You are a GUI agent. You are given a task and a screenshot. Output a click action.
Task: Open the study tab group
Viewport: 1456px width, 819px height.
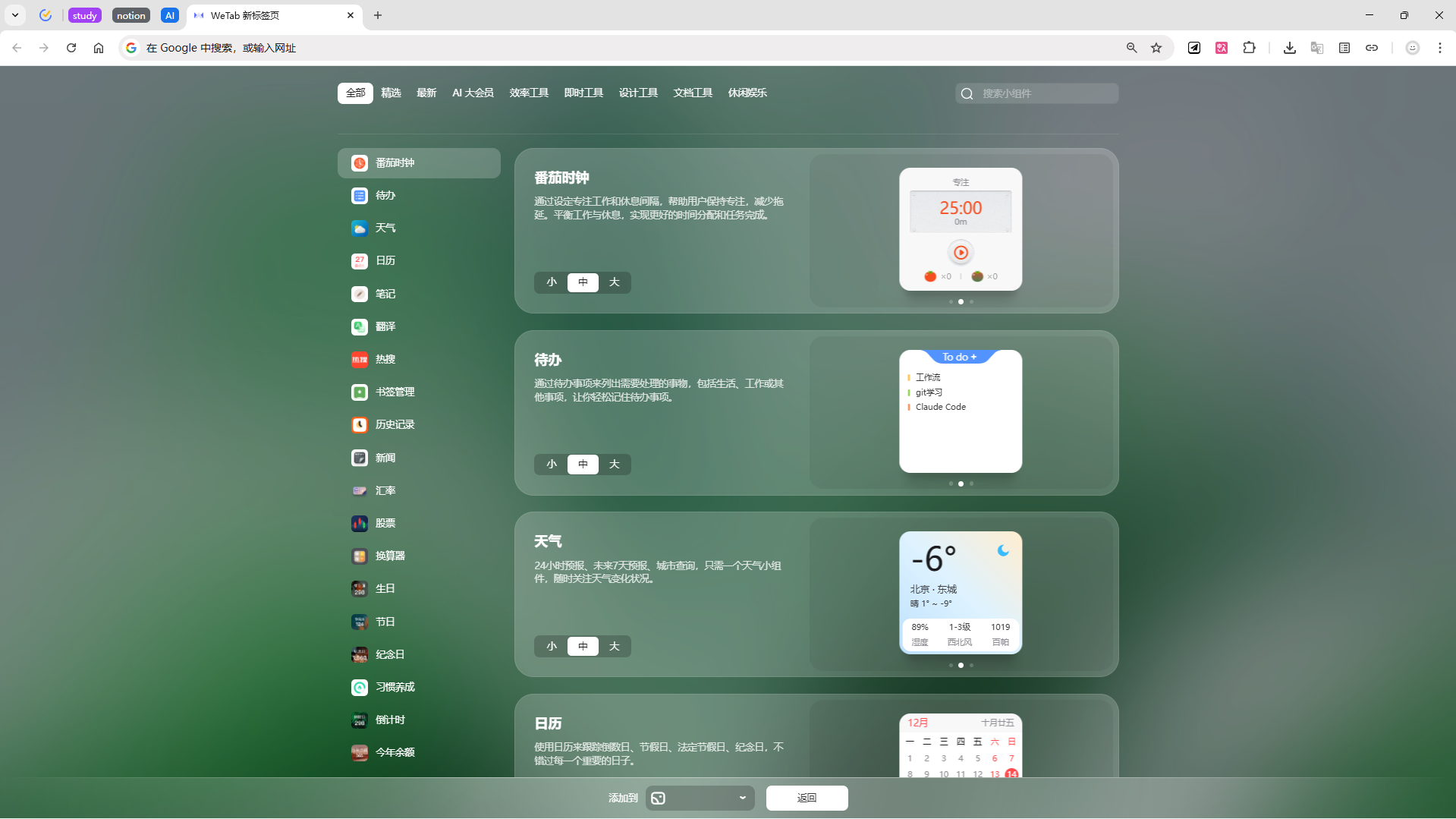tap(84, 16)
